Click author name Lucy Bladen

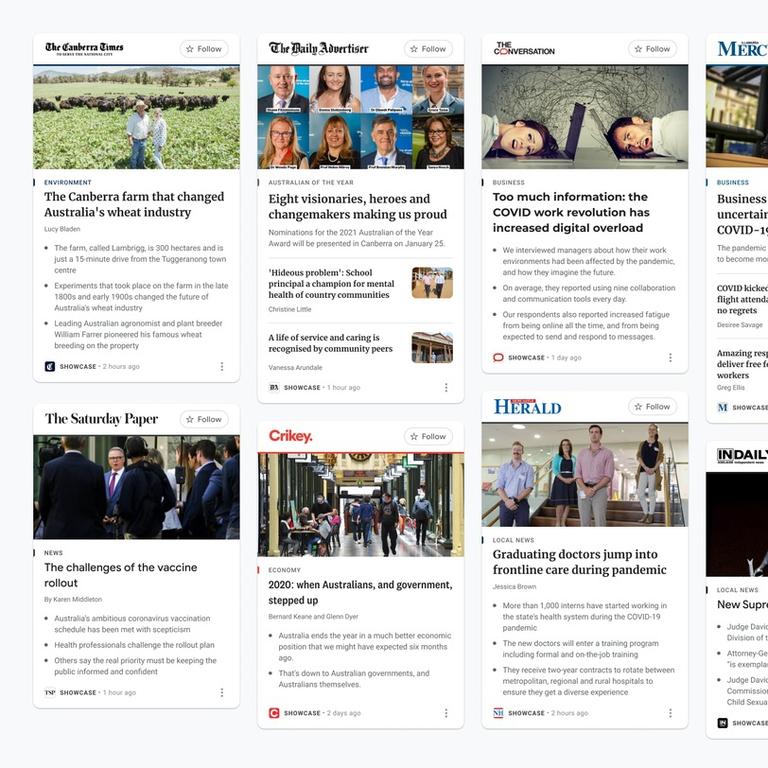pyautogui.click(x=62, y=229)
